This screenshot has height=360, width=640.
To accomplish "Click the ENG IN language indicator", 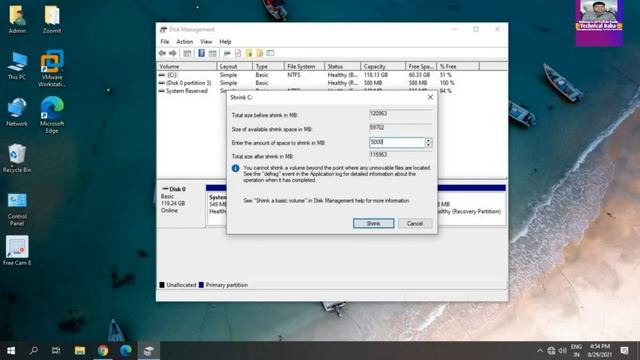I will pyautogui.click(x=576, y=351).
